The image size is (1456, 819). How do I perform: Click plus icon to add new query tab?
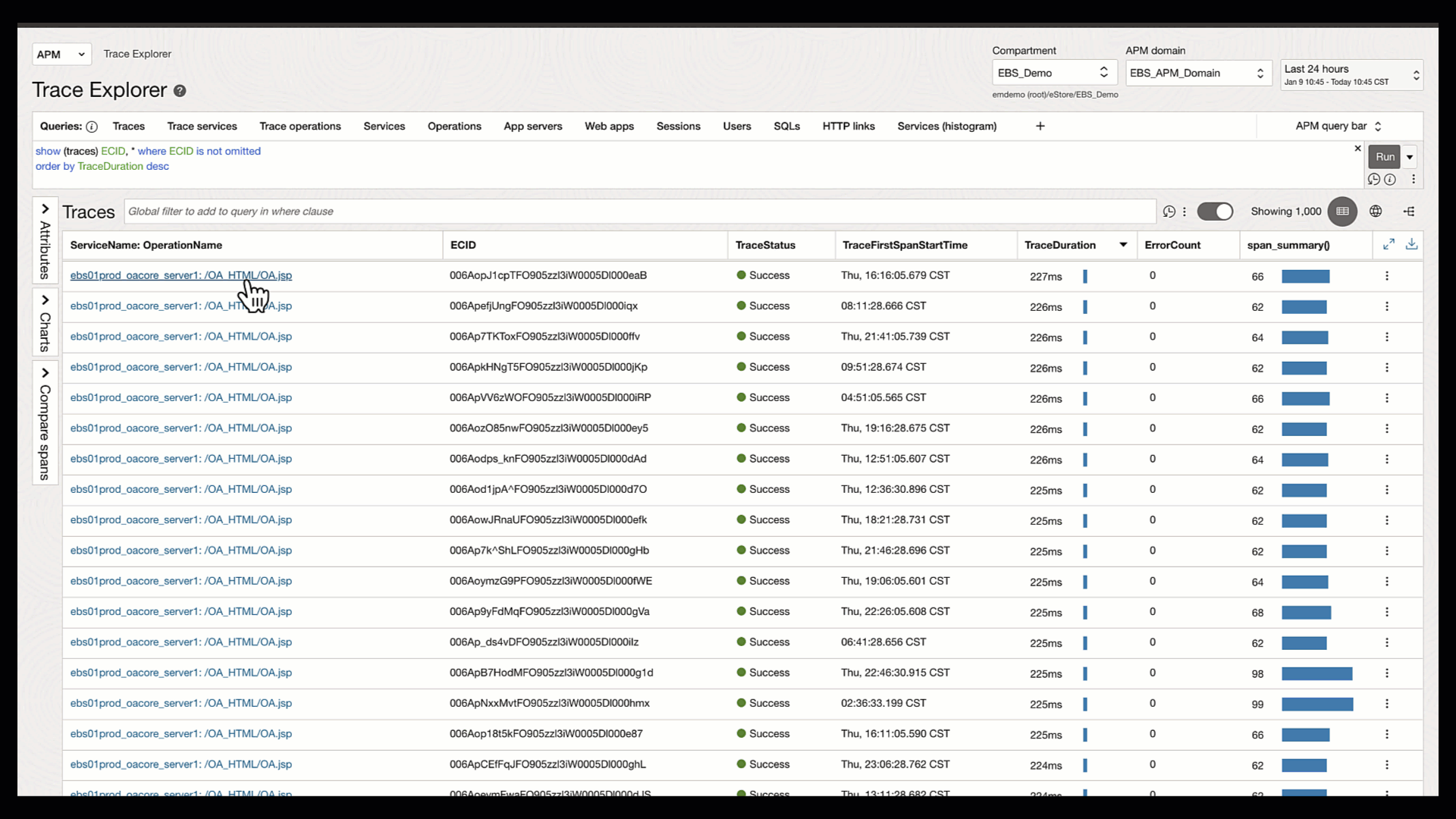(1040, 127)
